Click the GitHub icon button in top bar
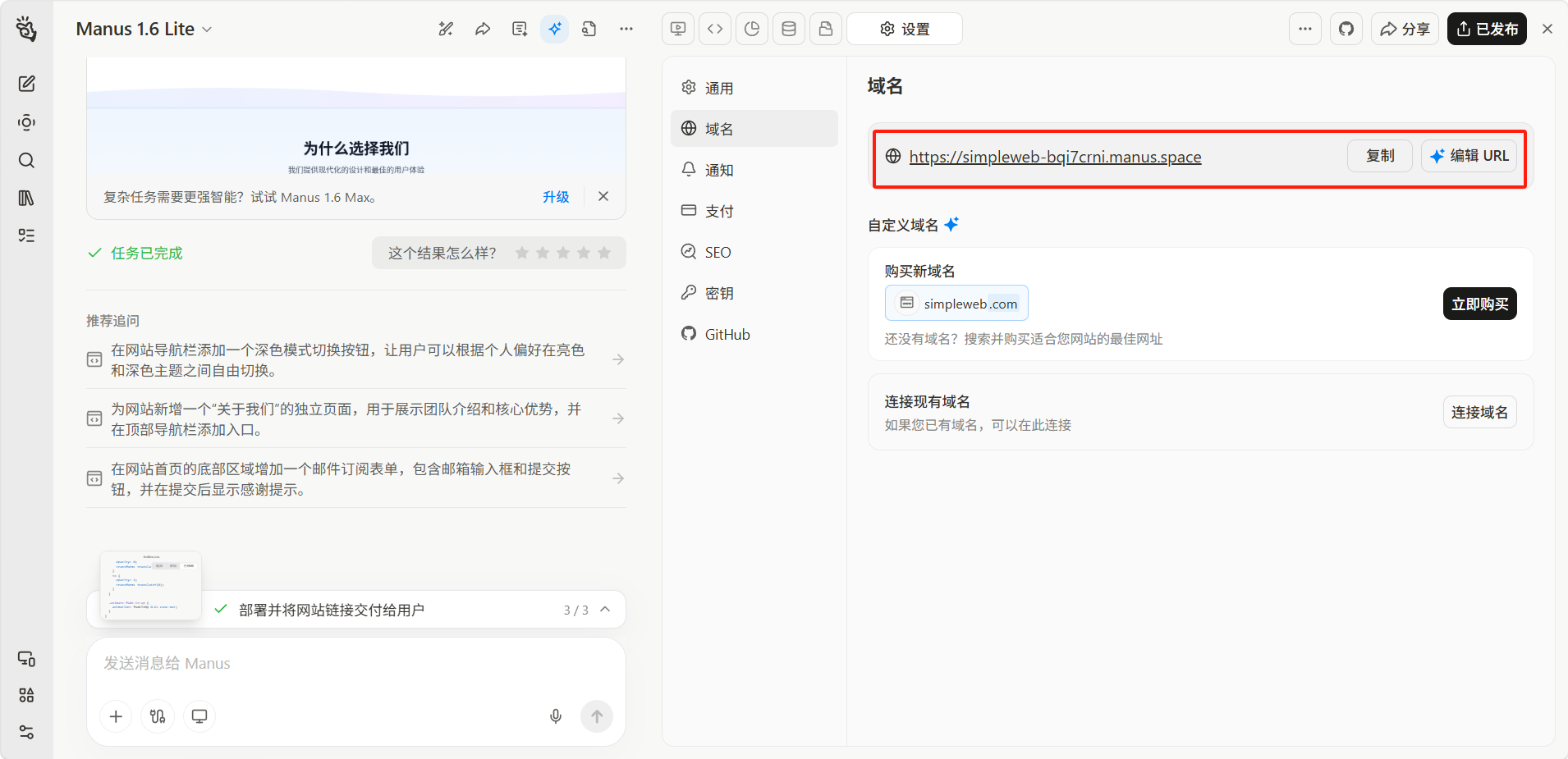This screenshot has width=1568, height=759. [1346, 29]
